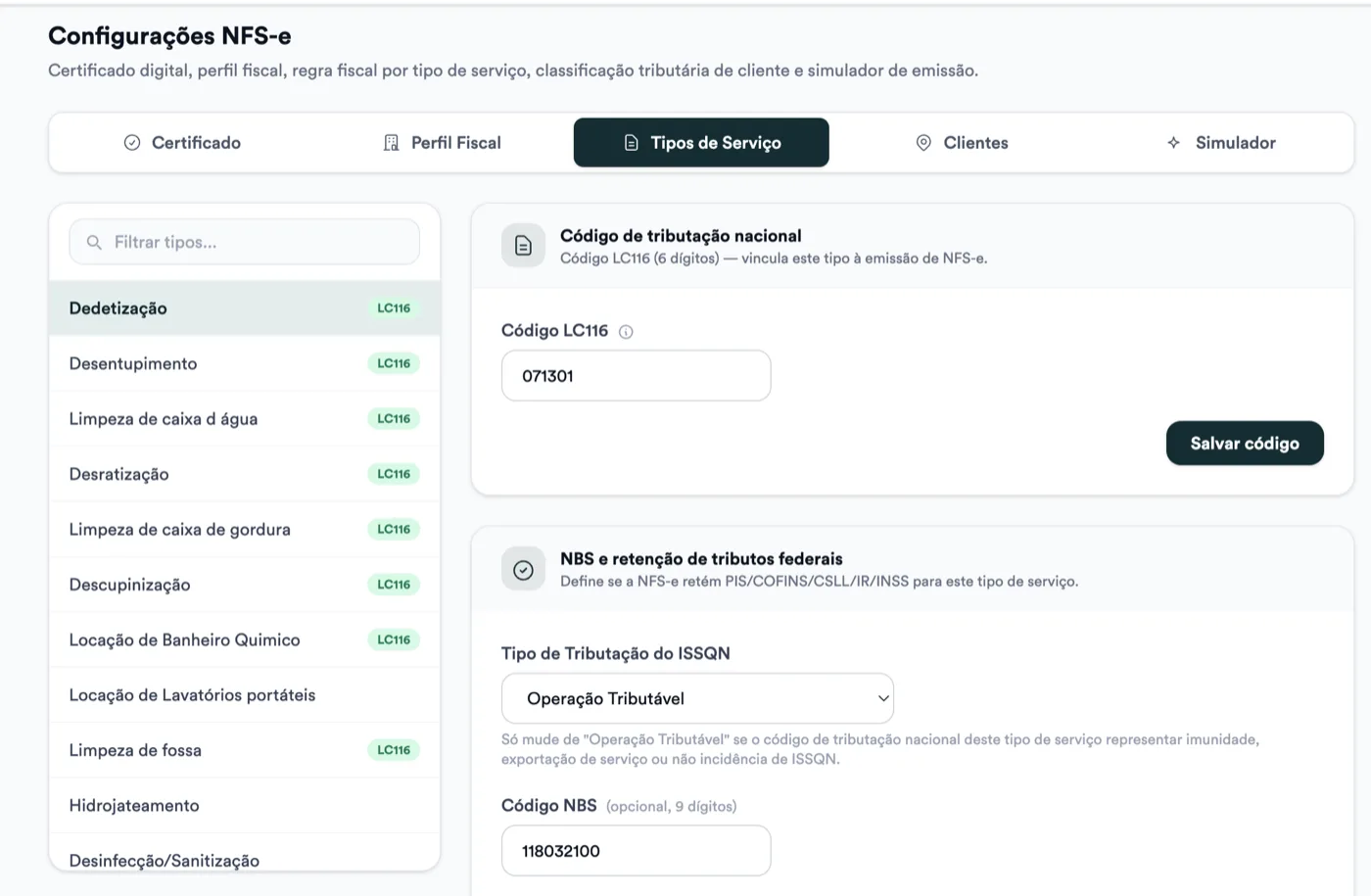This screenshot has height=896, width=1371.
Task: Click the document icon next to Código de tributação nacional
Action: 523,246
